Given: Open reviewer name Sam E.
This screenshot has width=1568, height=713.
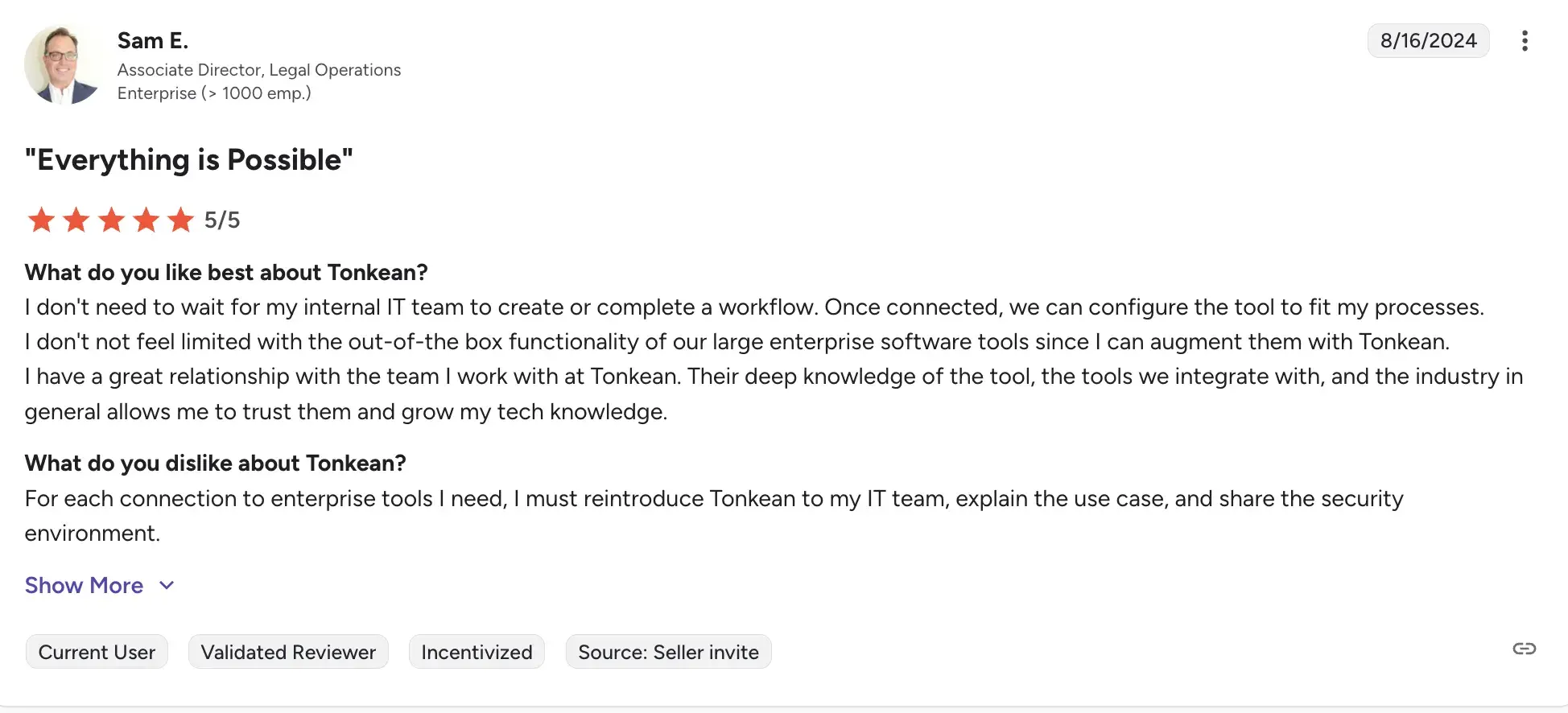Looking at the screenshot, I should 153,40.
